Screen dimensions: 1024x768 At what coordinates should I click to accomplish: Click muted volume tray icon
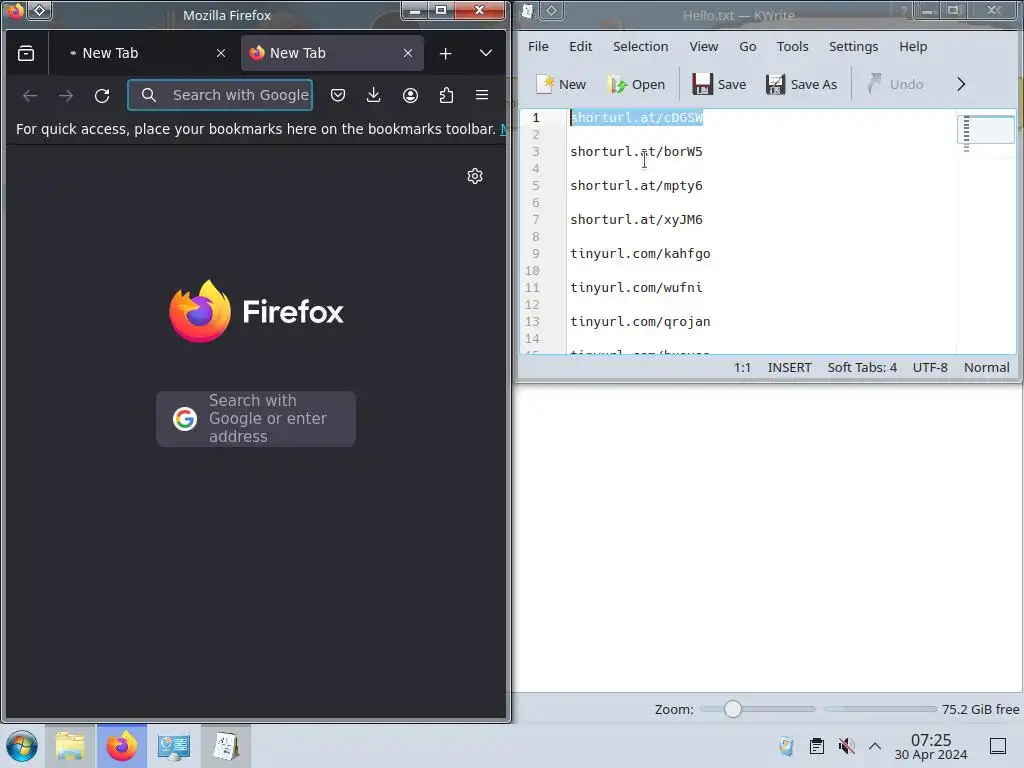846,746
